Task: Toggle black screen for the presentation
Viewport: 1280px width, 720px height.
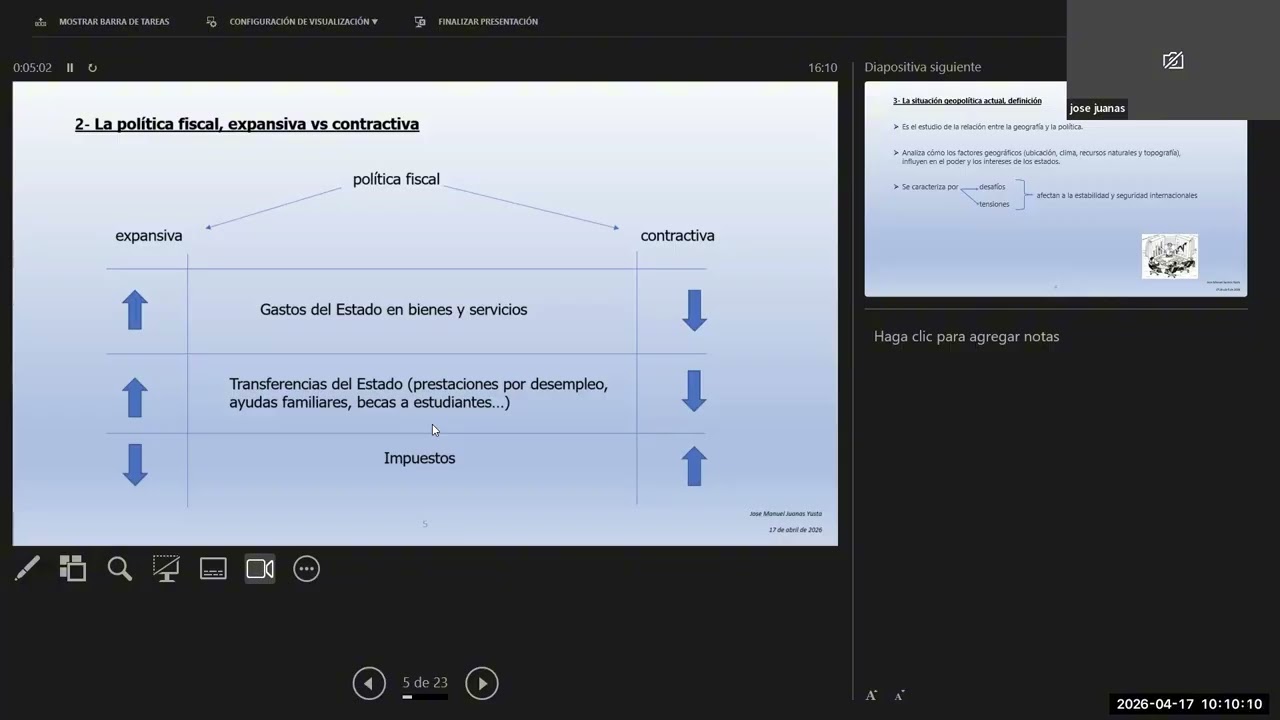Action: [166, 569]
